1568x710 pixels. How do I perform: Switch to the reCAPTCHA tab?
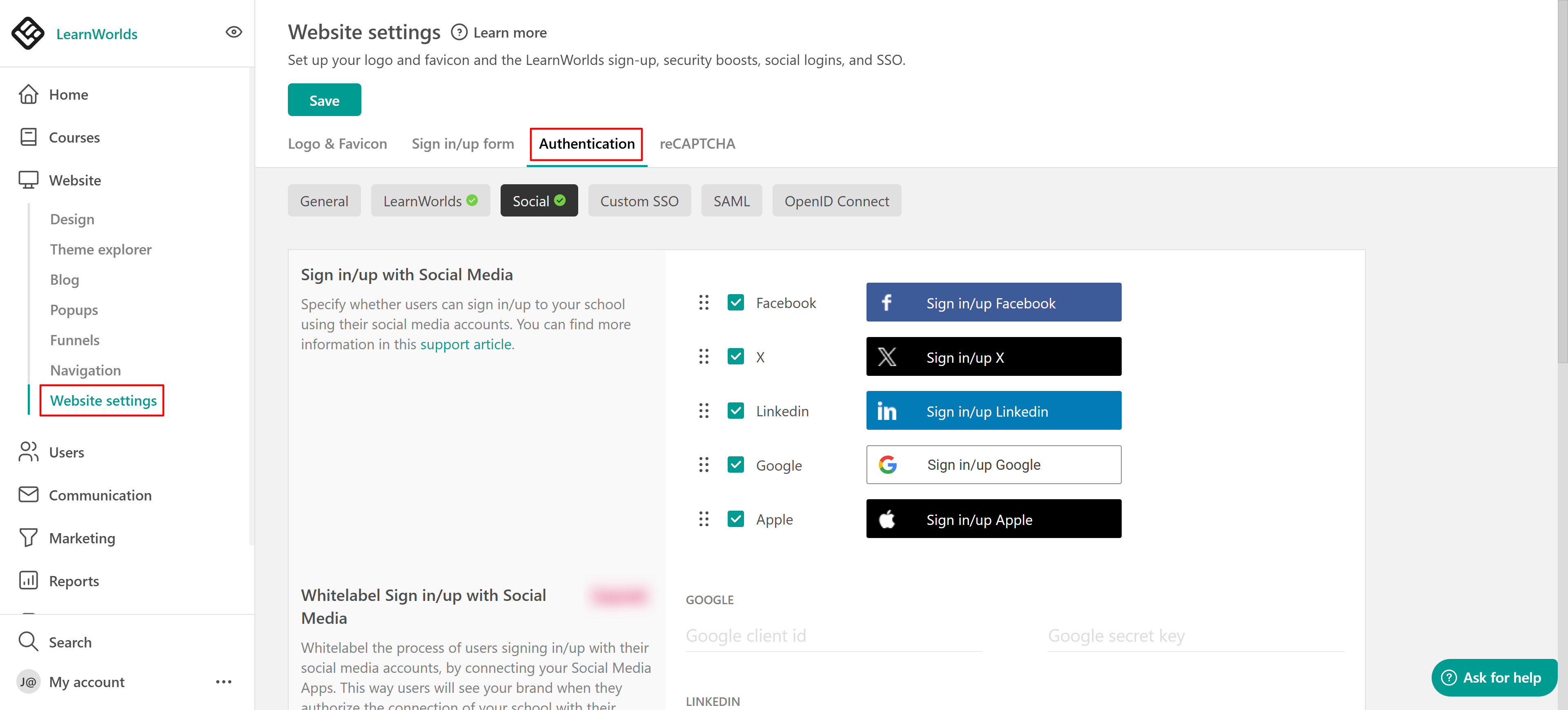(x=697, y=144)
